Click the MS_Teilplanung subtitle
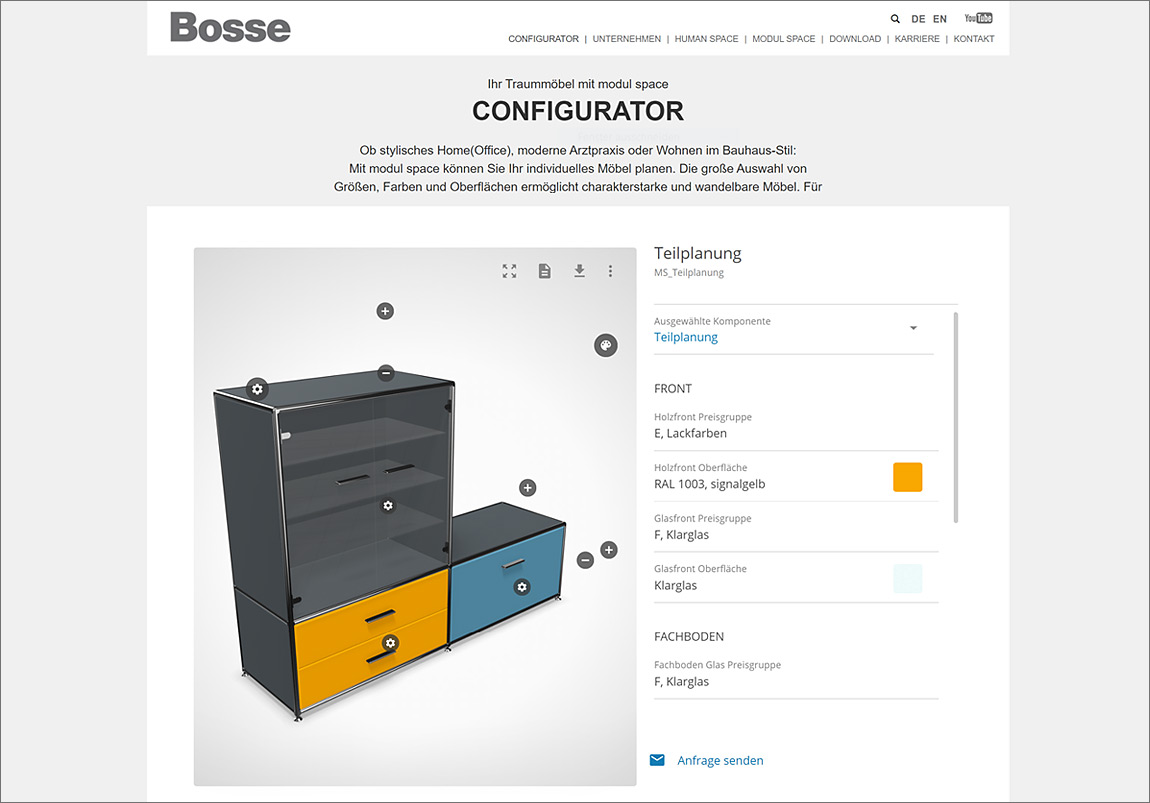Viewport: 1150px width, 803px height. click(x=689, y=273)
